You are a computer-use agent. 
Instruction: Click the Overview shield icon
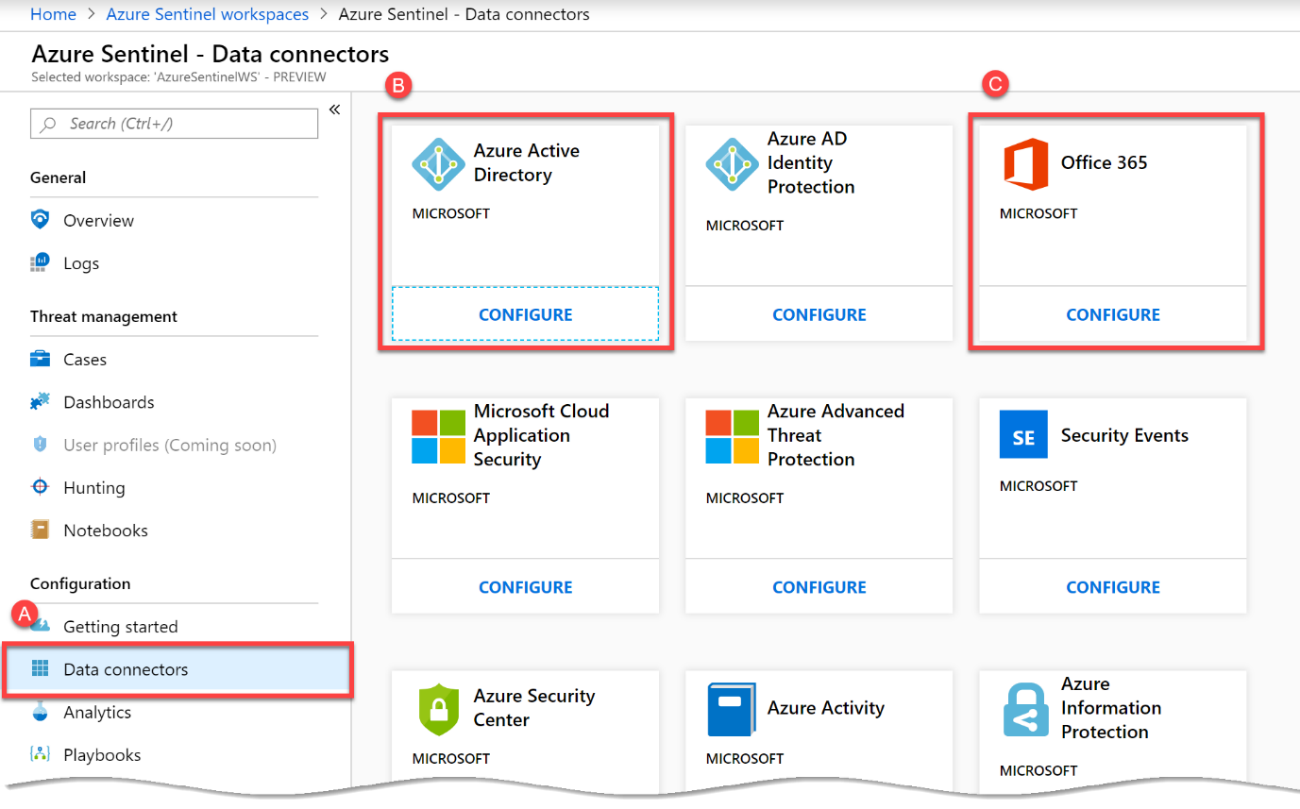pos(40,220)
